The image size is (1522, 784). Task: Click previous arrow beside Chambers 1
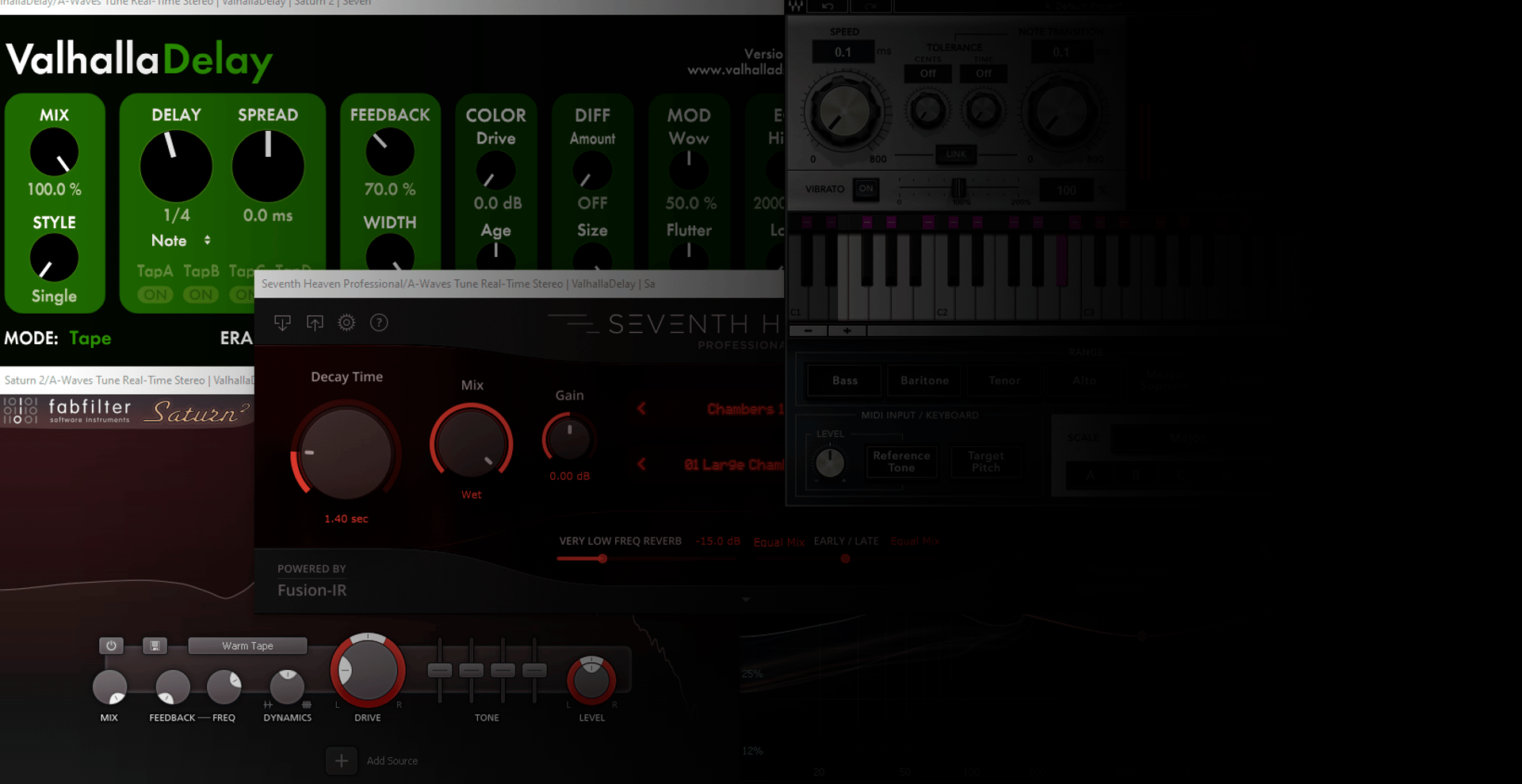pos(641,408)
